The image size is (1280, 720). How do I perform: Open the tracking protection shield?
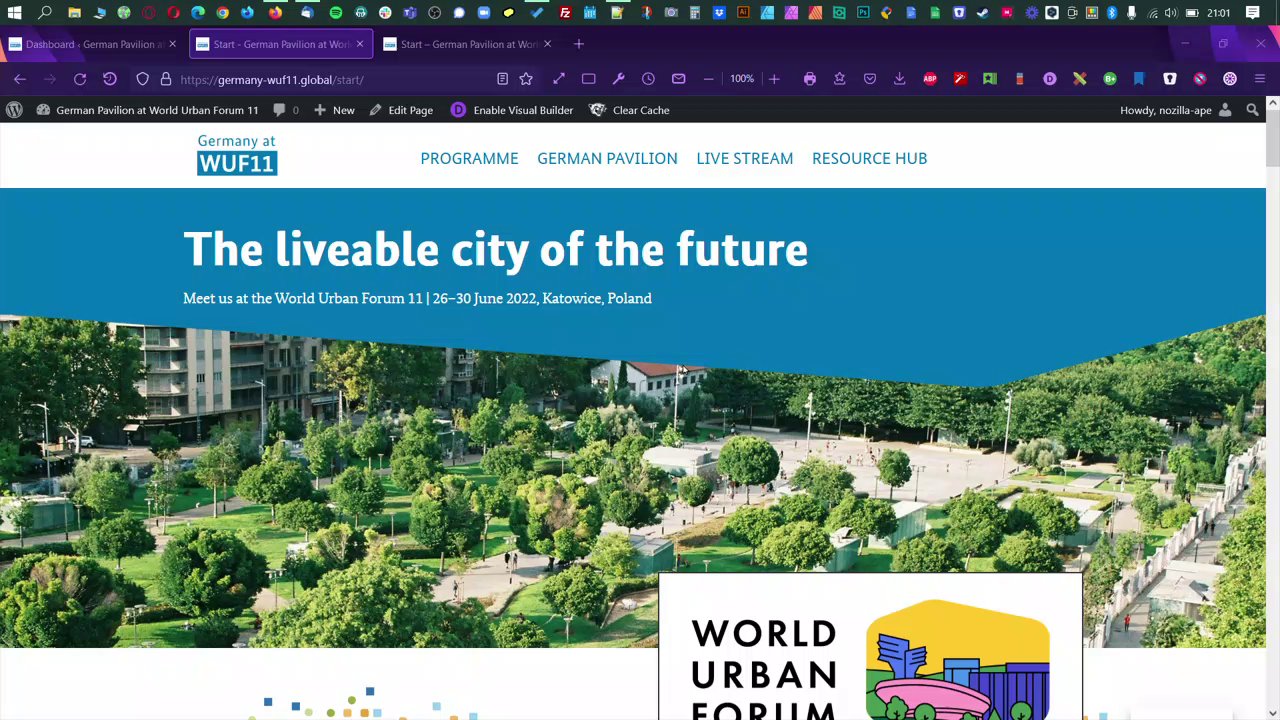coord(143,79)
